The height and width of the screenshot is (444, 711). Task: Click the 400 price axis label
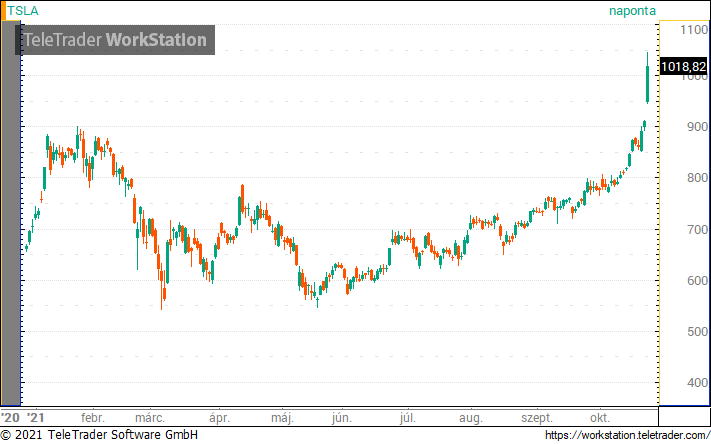[x=697, y=383]
